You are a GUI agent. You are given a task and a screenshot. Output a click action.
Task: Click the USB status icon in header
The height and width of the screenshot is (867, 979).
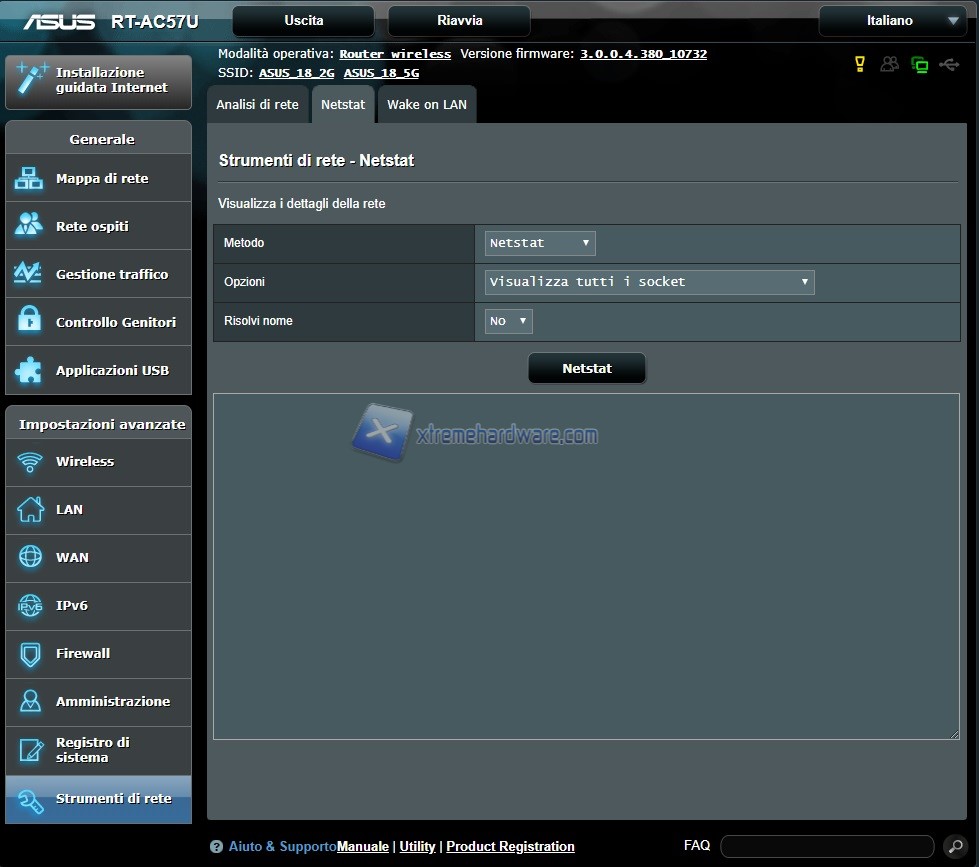click(948, 65)
